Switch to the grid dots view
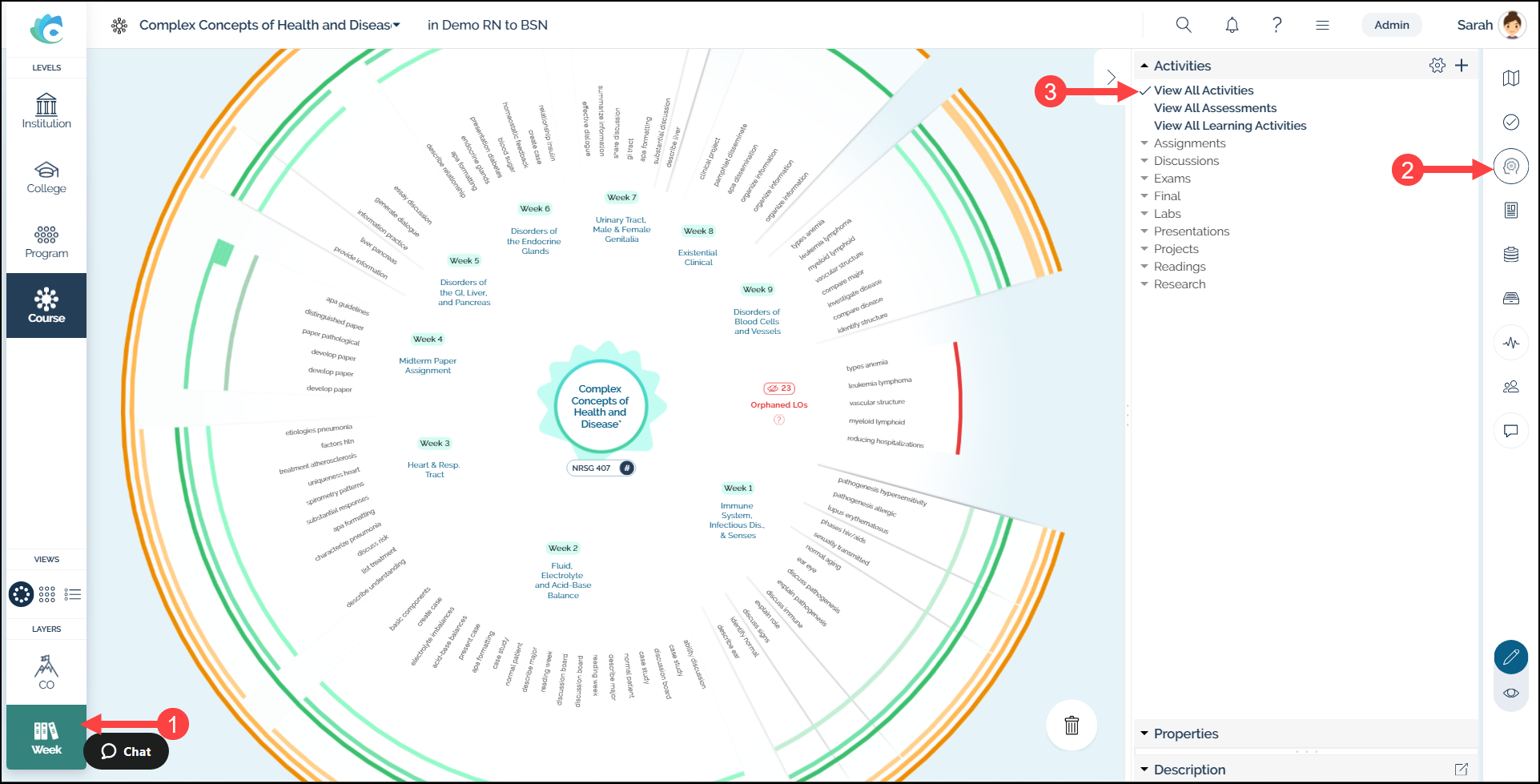Viewport: 1540px width, 784px height. point(47,594)
